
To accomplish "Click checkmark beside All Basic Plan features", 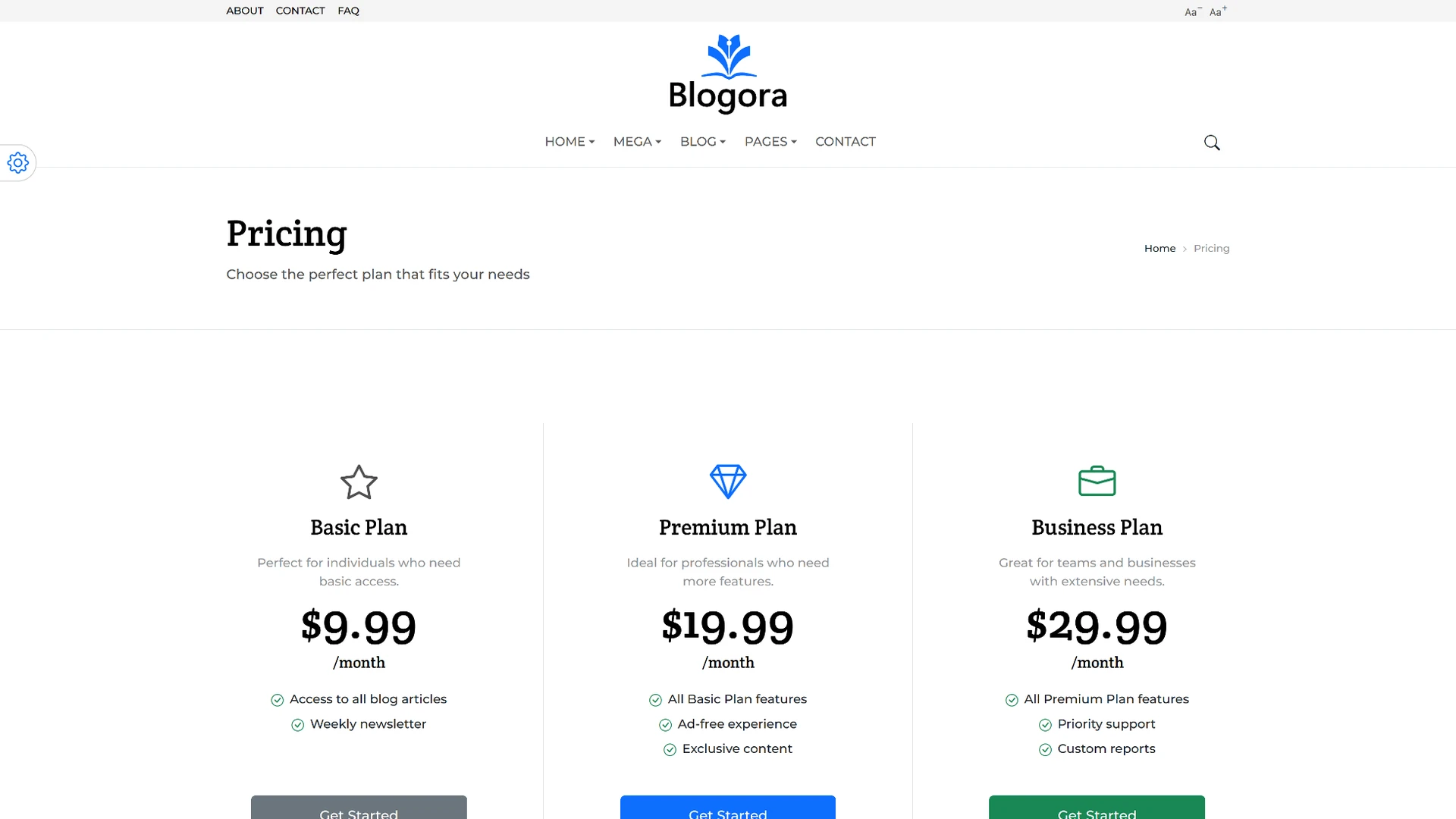I will tap(656, 700).
